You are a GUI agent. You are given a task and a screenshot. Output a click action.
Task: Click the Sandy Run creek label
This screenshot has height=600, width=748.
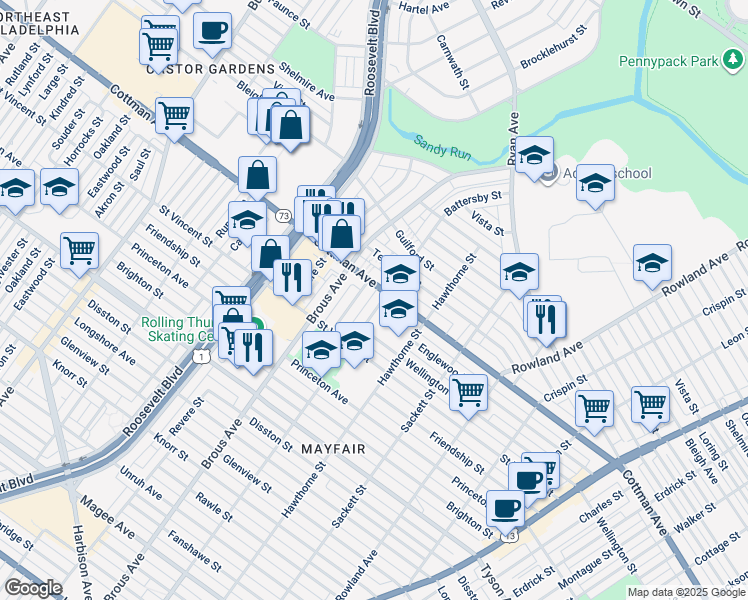442,148
